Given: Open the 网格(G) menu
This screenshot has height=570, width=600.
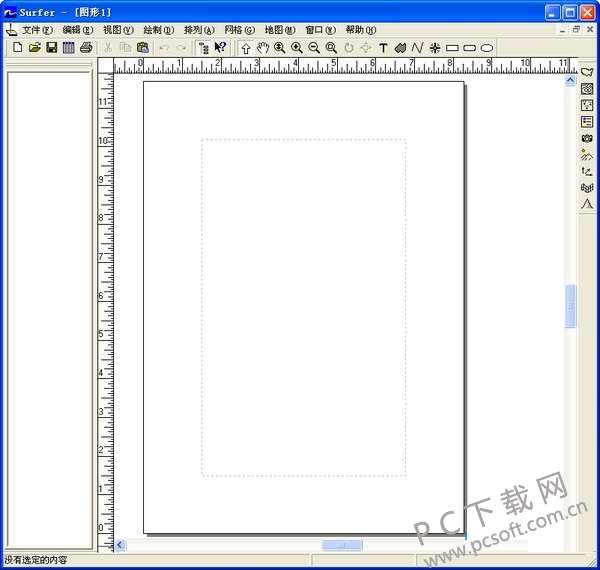Looking at the screenshot, I should pyautogui.click(x=240, y=30).
